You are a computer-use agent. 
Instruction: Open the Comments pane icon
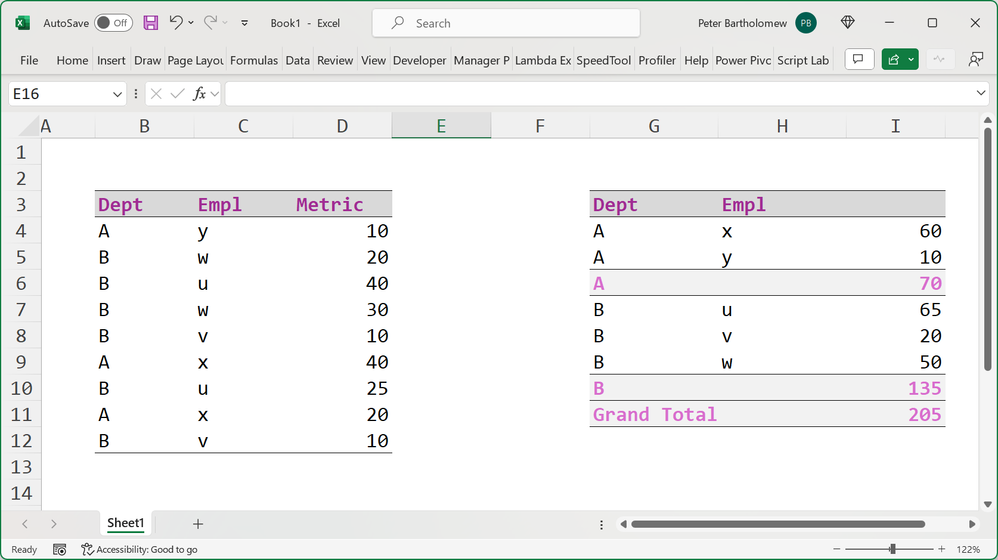(x=858, y=60)
